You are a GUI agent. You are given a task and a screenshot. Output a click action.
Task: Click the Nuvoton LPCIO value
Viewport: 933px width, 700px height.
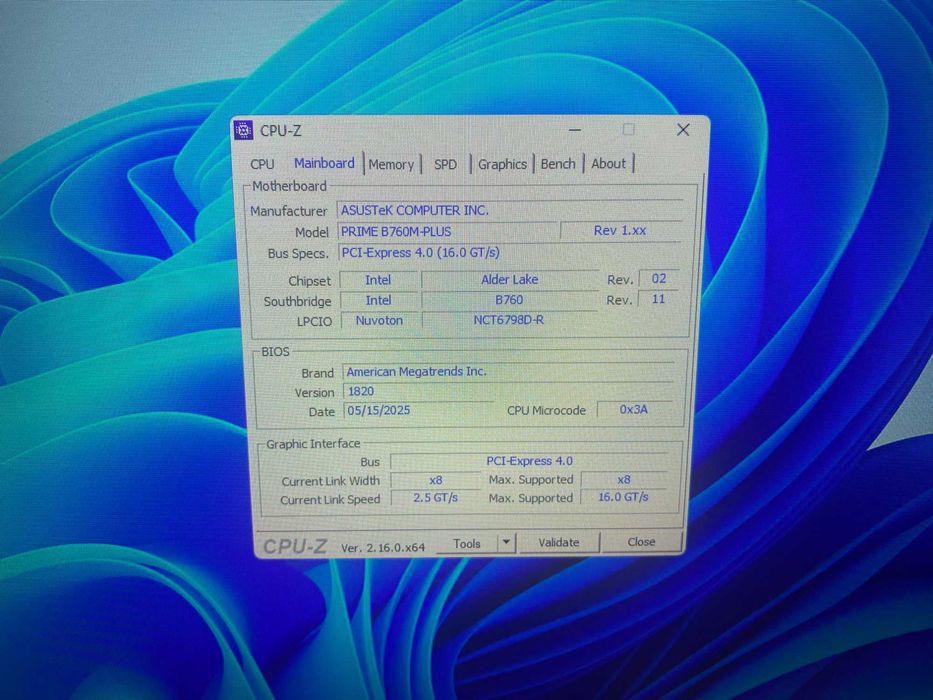pos(379,320)
